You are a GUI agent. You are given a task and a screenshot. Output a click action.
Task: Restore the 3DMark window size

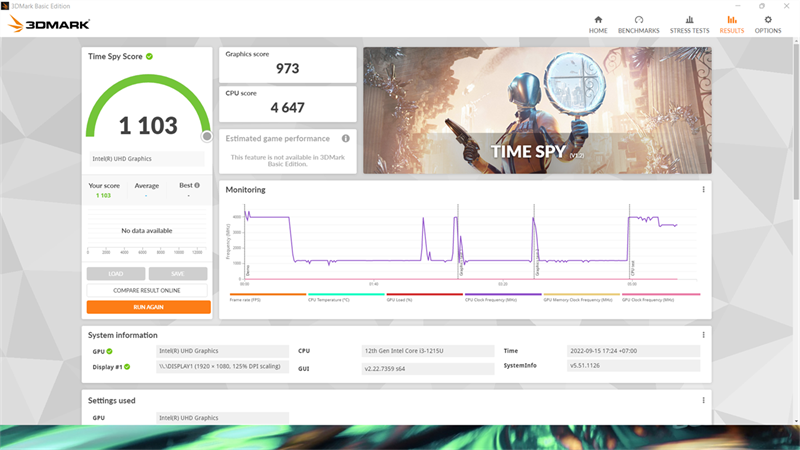(x=762, y=6)
